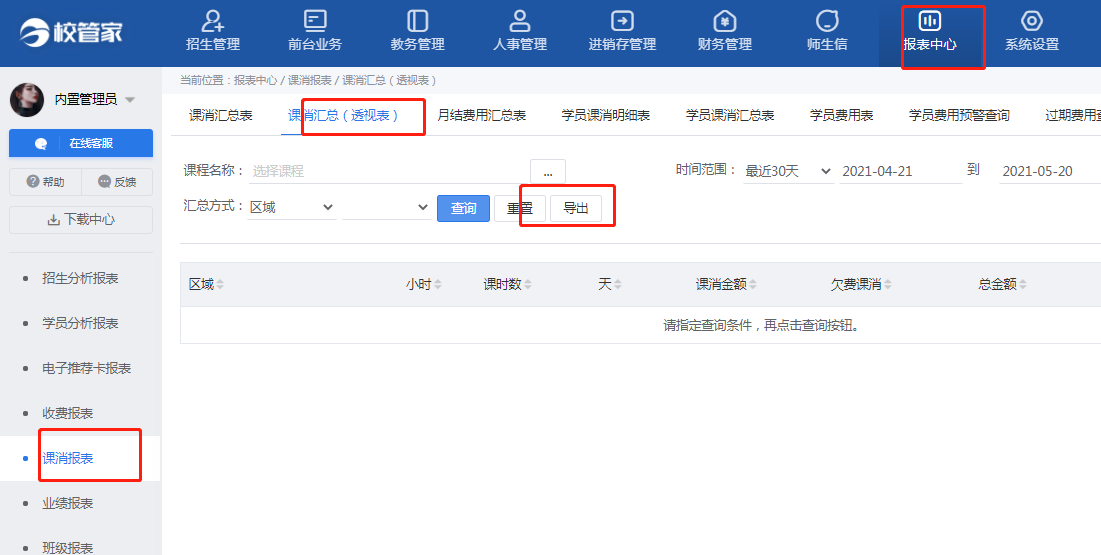Switch to the 课消汇总（透视表） tab
Viewport: 1101px width, 555px height.
pos(343,115)
